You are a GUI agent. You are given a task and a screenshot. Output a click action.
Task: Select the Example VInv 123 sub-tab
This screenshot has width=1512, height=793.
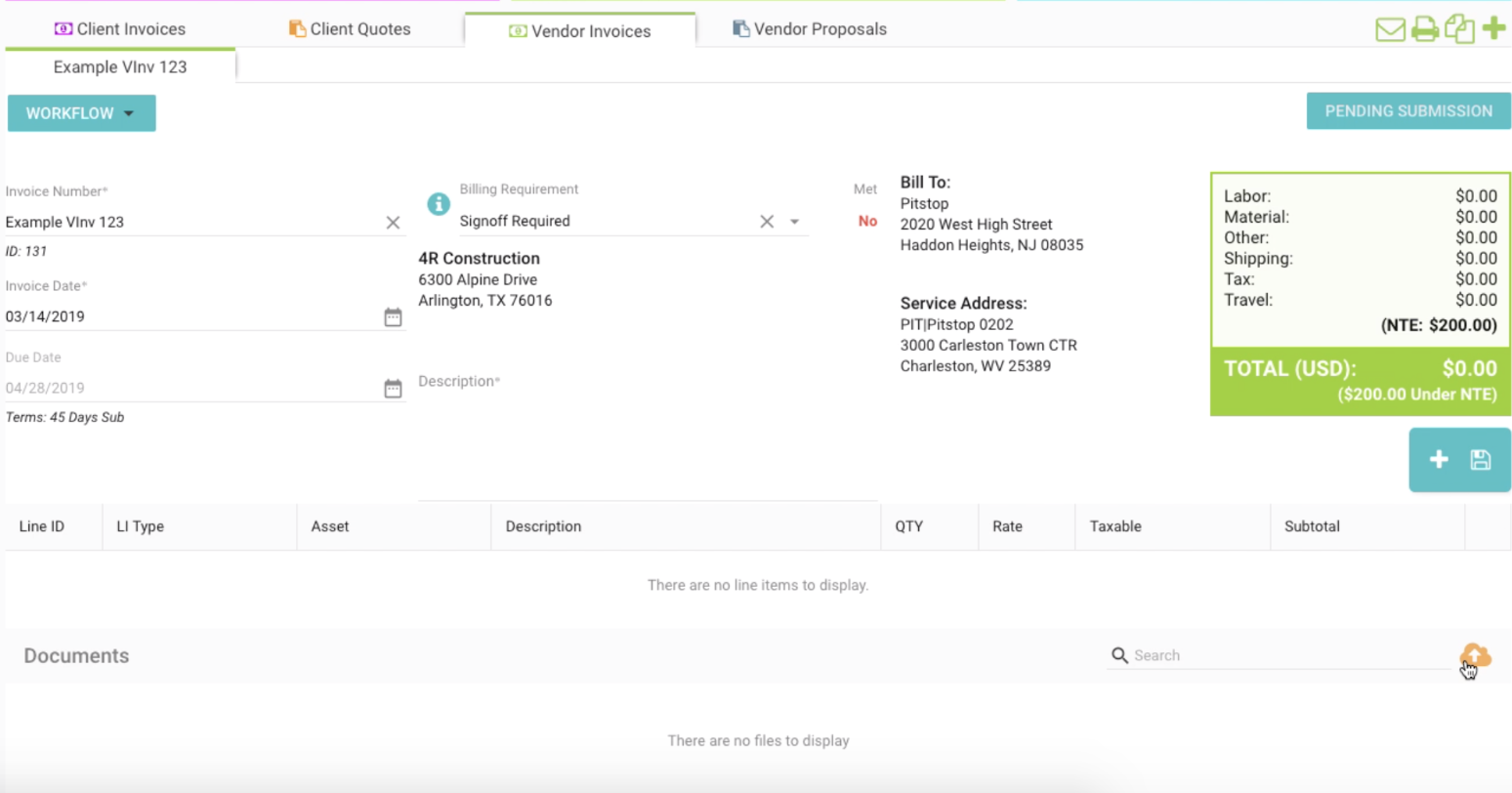point(120,66)
